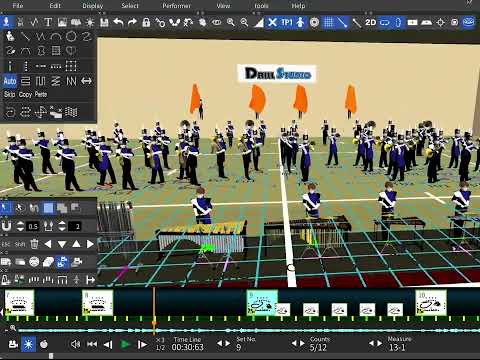Click the Shift button
The image size is (480, 360).
20,244
